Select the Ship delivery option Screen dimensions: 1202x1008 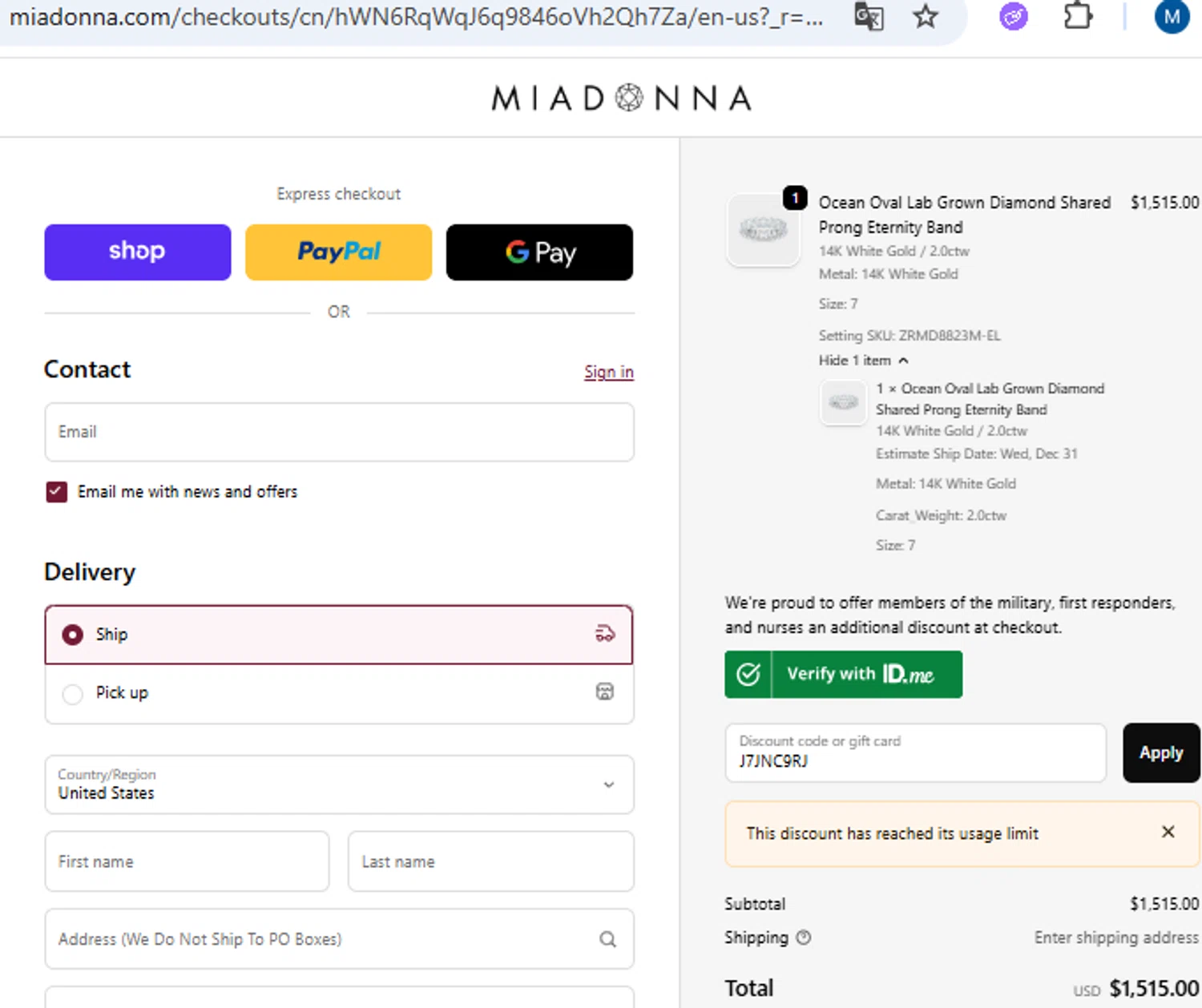[x=339, y=635]
